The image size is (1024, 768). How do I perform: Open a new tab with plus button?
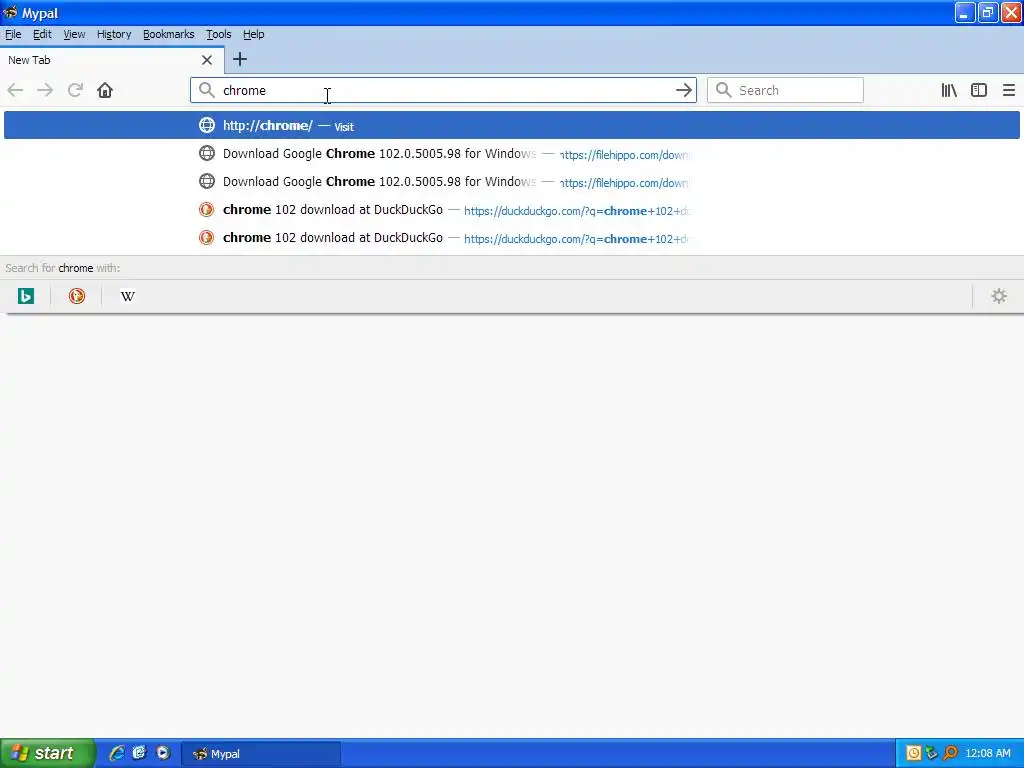click(240, 59)
